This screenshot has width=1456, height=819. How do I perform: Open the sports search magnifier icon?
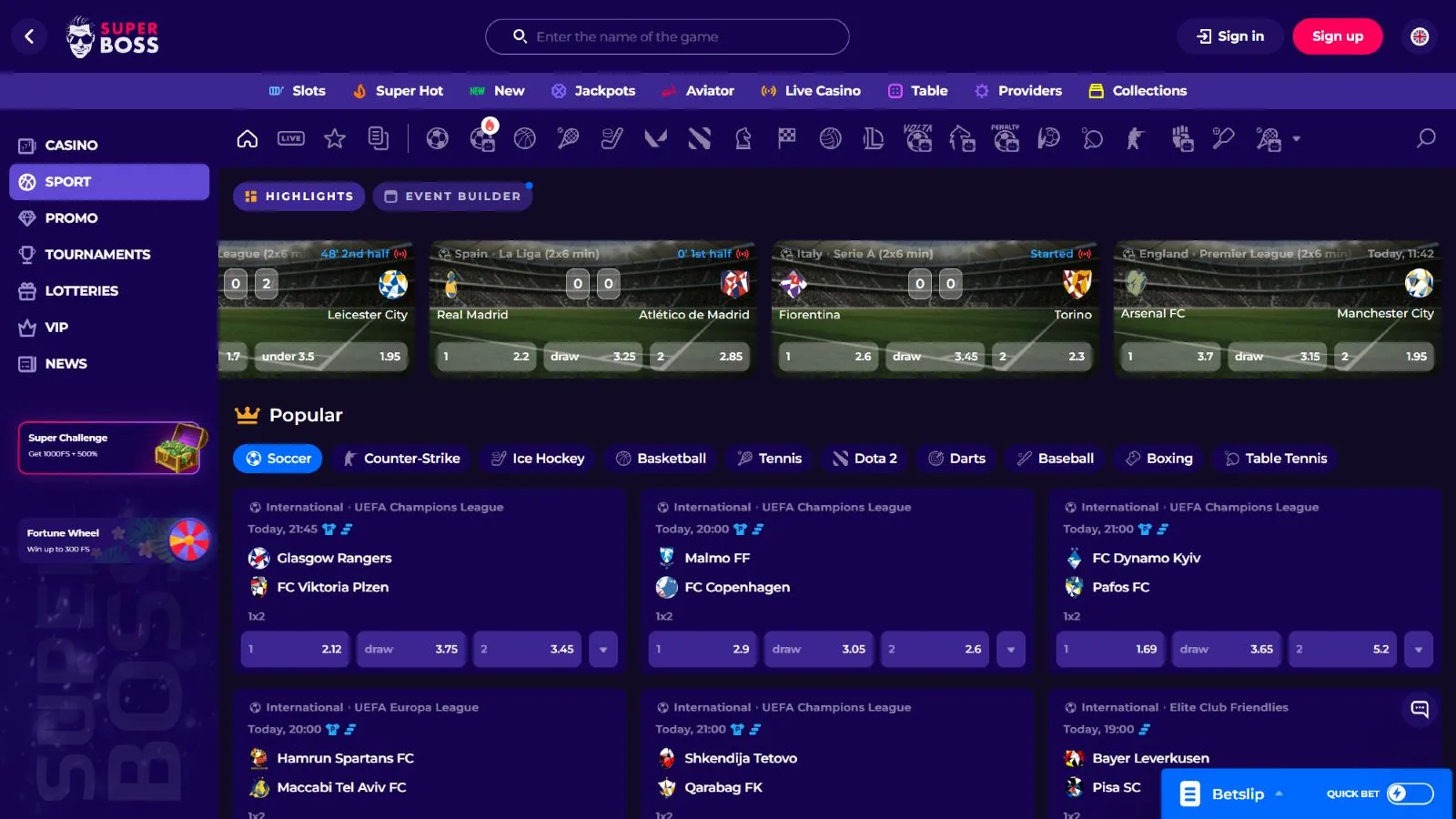1426,138
